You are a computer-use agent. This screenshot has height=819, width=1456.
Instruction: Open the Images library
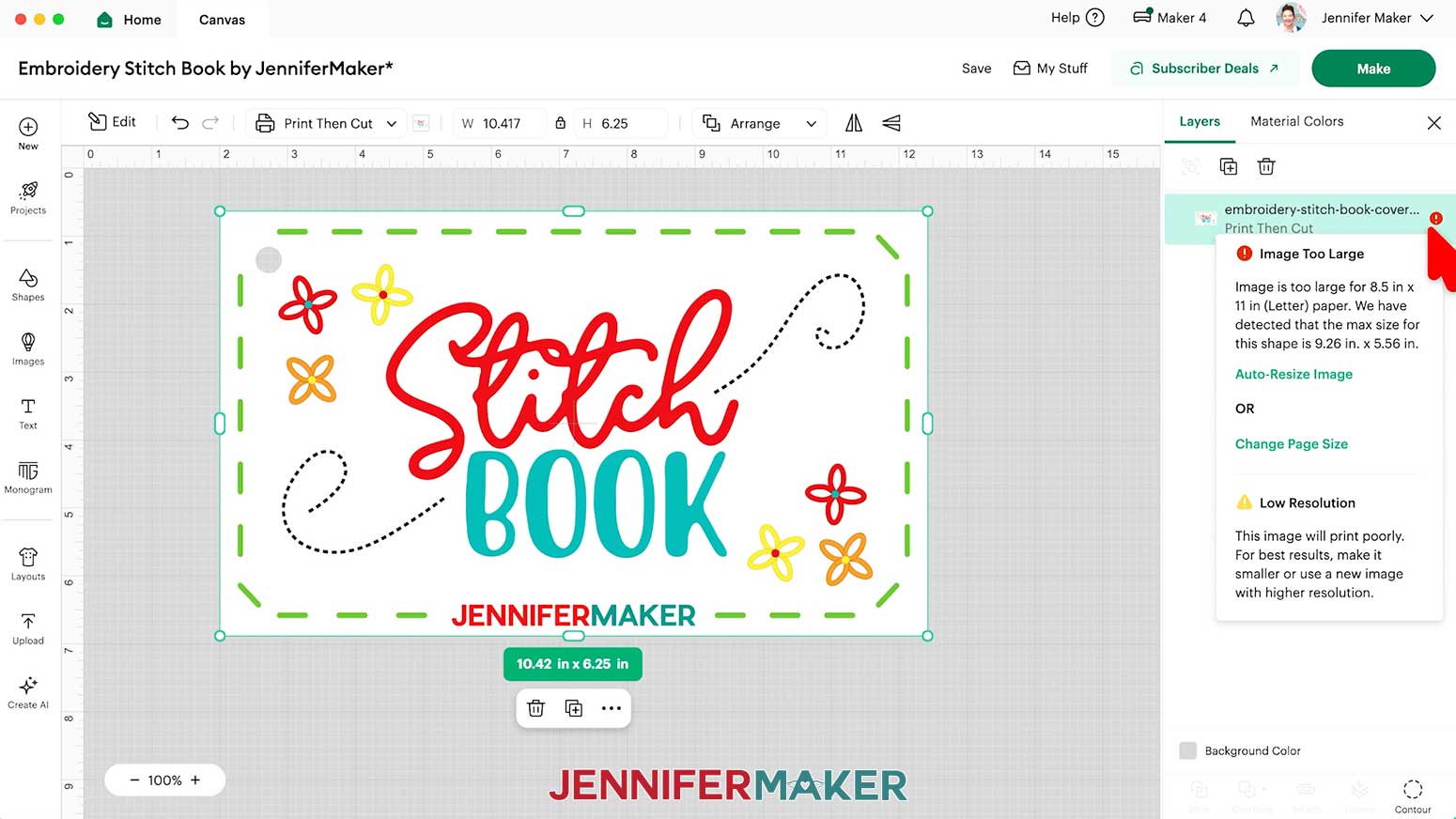(28, 348)
